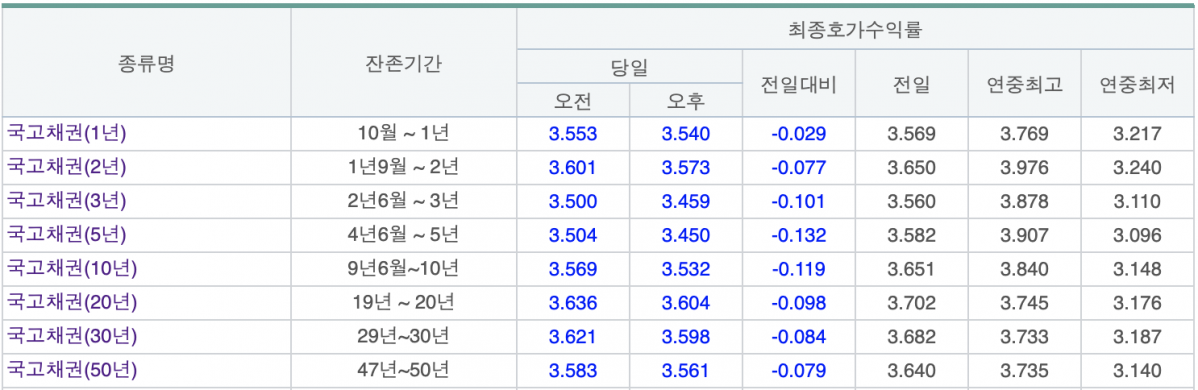Click afternoon yield 3.450

tap(685, 236)
